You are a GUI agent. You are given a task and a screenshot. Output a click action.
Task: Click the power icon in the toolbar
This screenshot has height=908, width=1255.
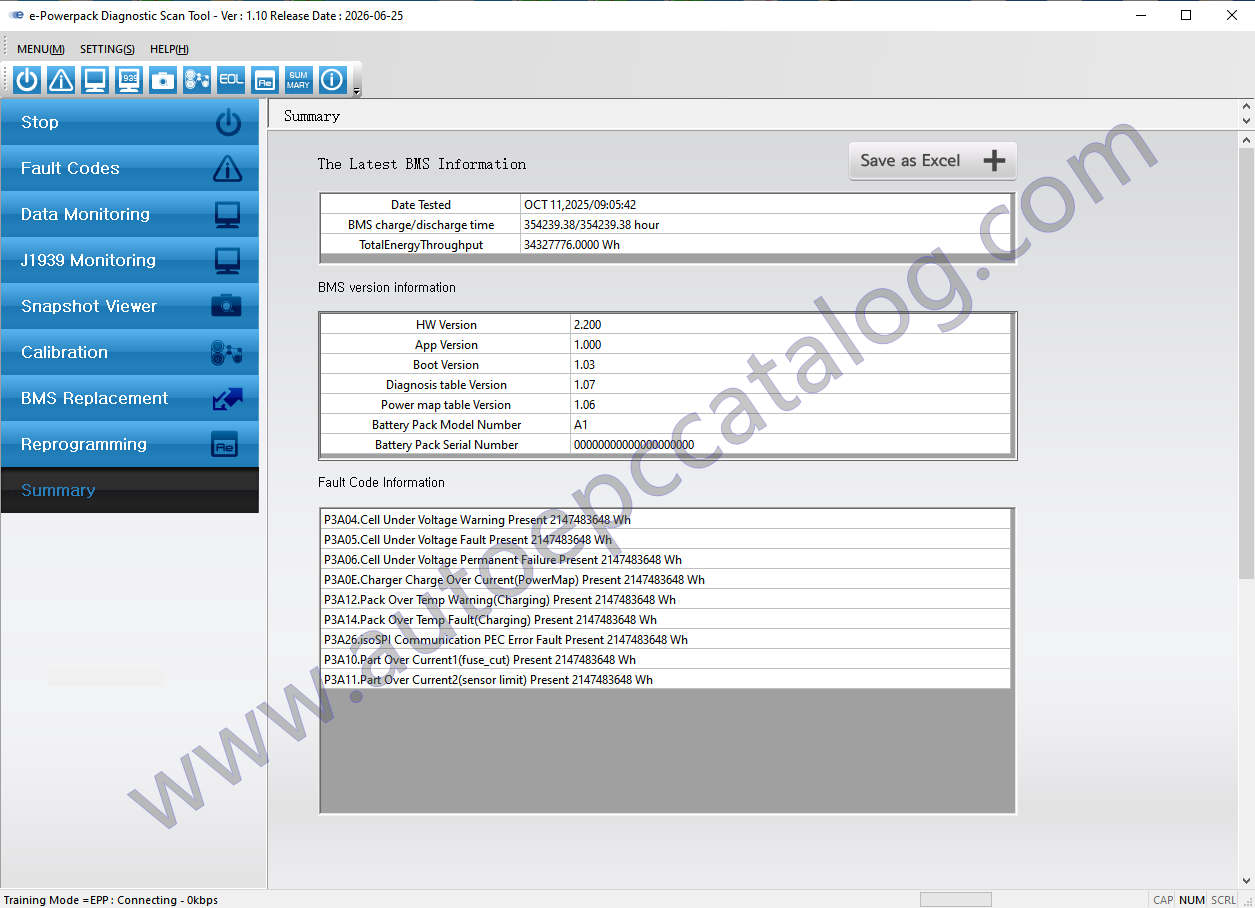coord(27,80)
